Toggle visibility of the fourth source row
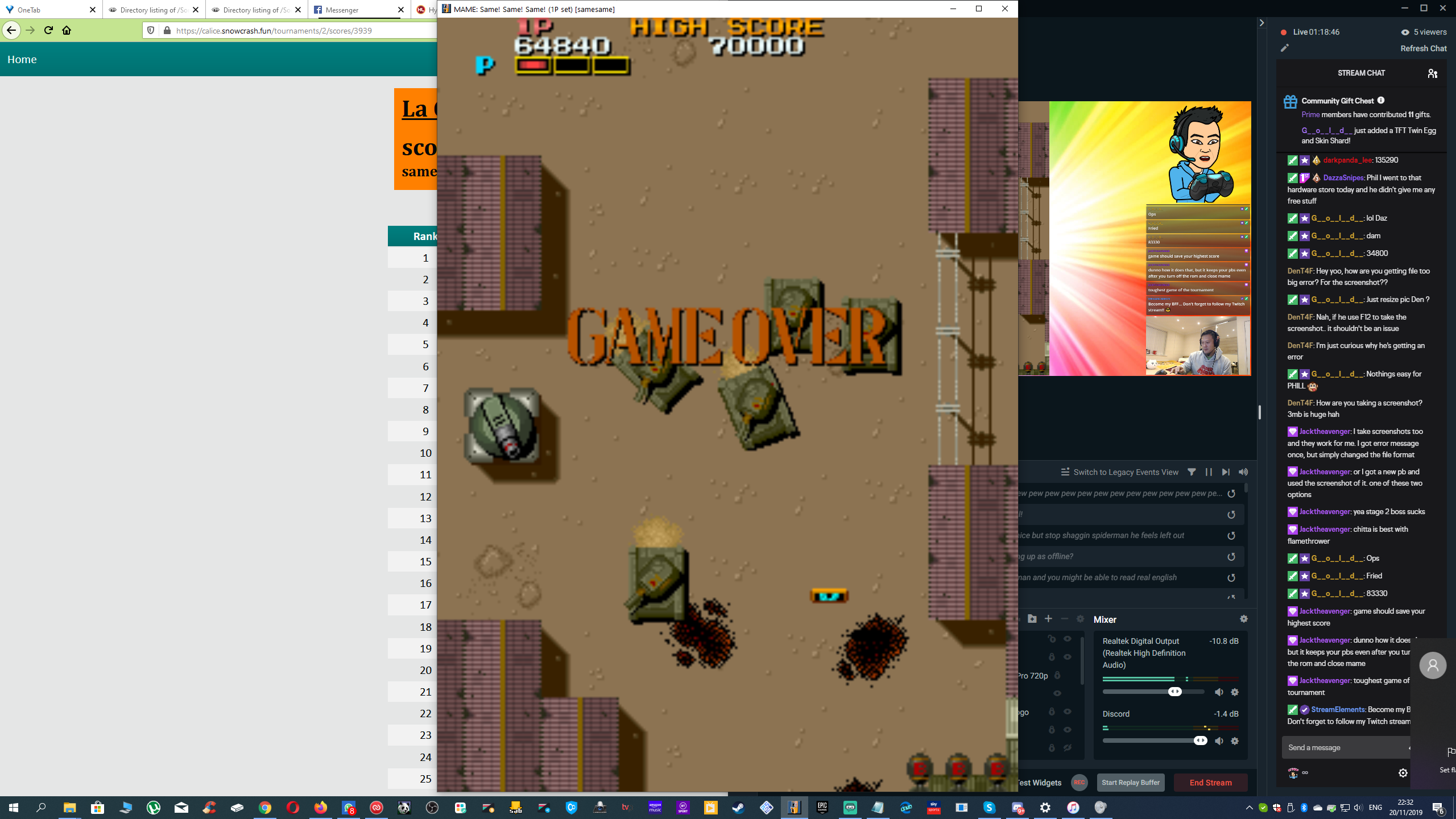 point(1057,693)
